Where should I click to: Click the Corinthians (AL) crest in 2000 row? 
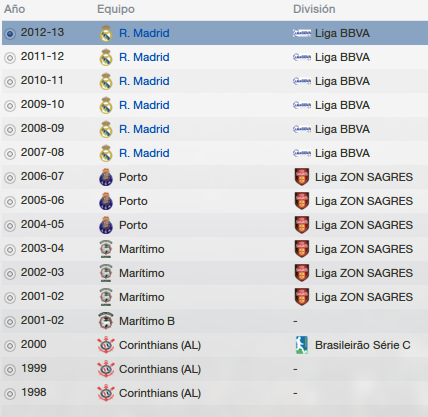(106, 345)
